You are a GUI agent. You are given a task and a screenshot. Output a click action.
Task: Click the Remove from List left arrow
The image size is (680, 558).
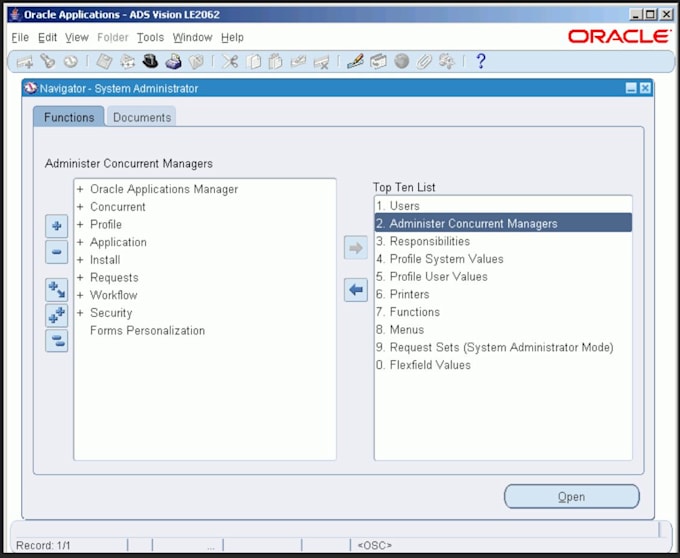pos(356,290)
